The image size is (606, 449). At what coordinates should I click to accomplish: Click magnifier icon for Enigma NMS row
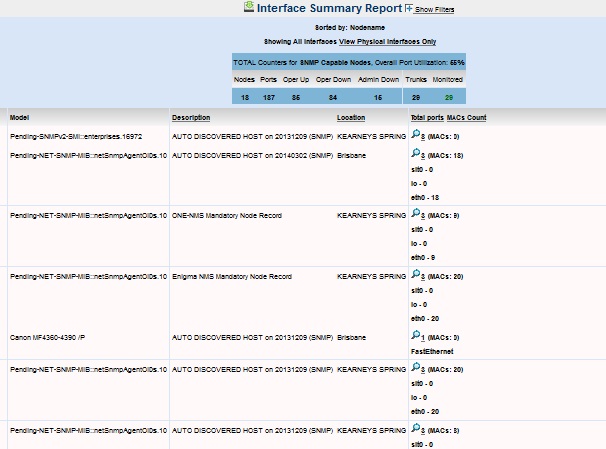[415, 274]
